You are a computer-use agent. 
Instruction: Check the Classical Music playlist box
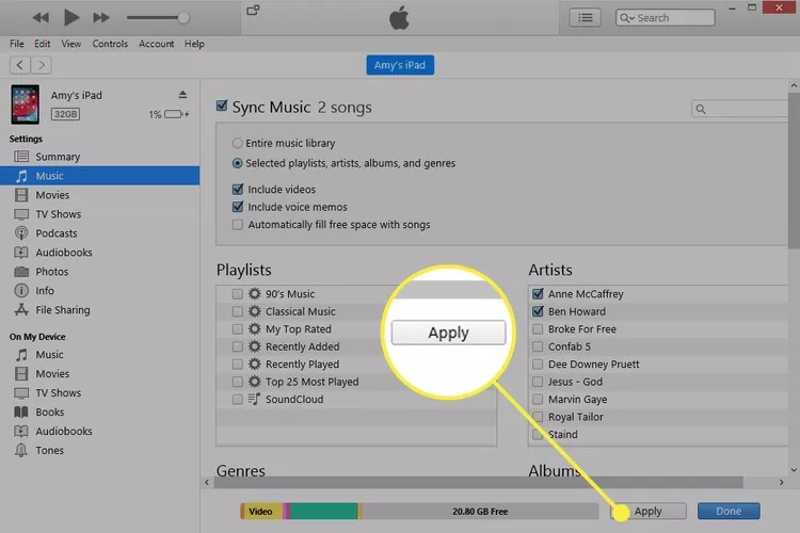point(237,312)
